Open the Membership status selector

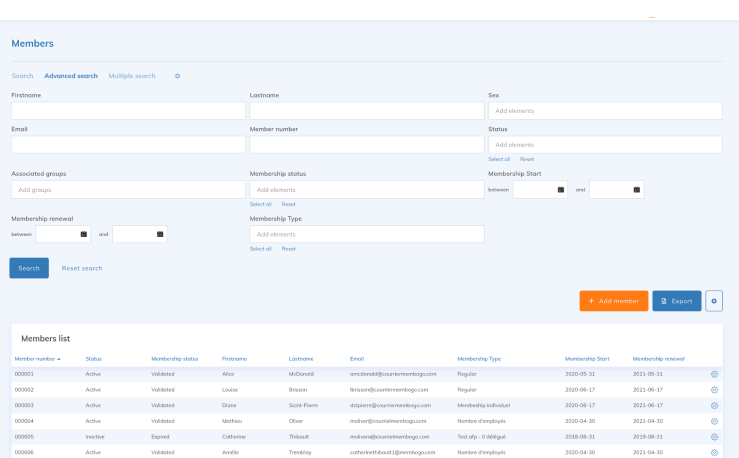pyautogui.click(x=367, y=189)
